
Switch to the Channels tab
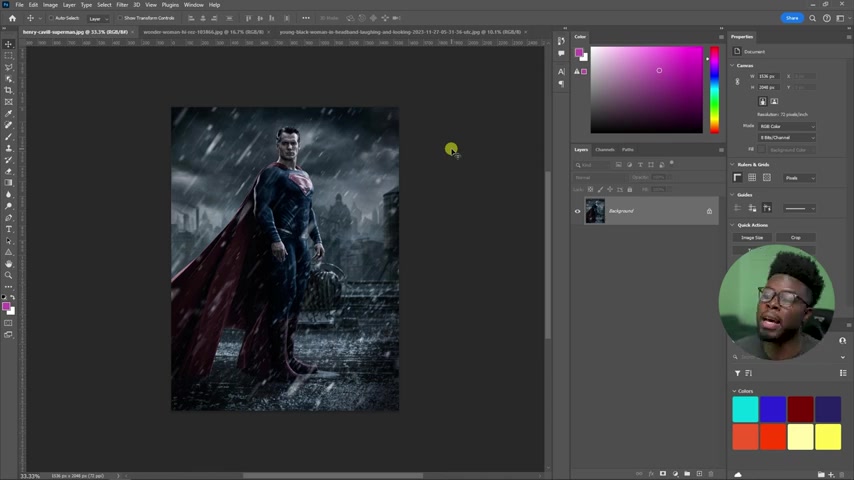click(605, 149)
